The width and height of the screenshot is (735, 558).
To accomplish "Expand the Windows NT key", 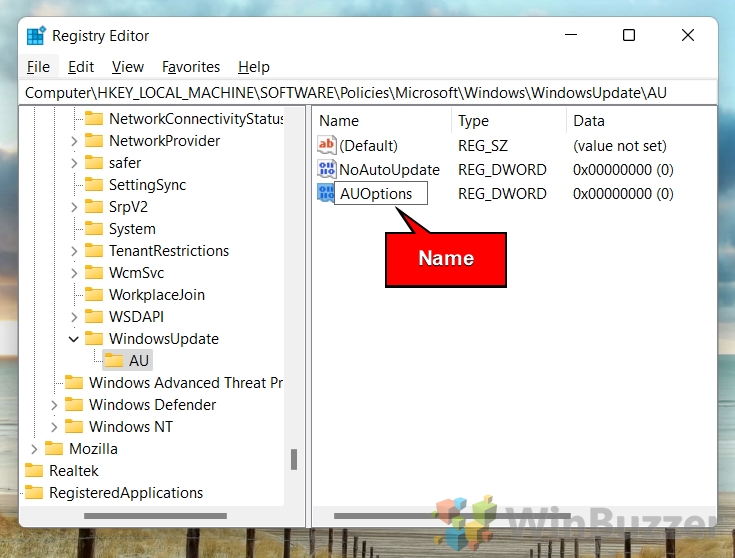I will (54, 427).
